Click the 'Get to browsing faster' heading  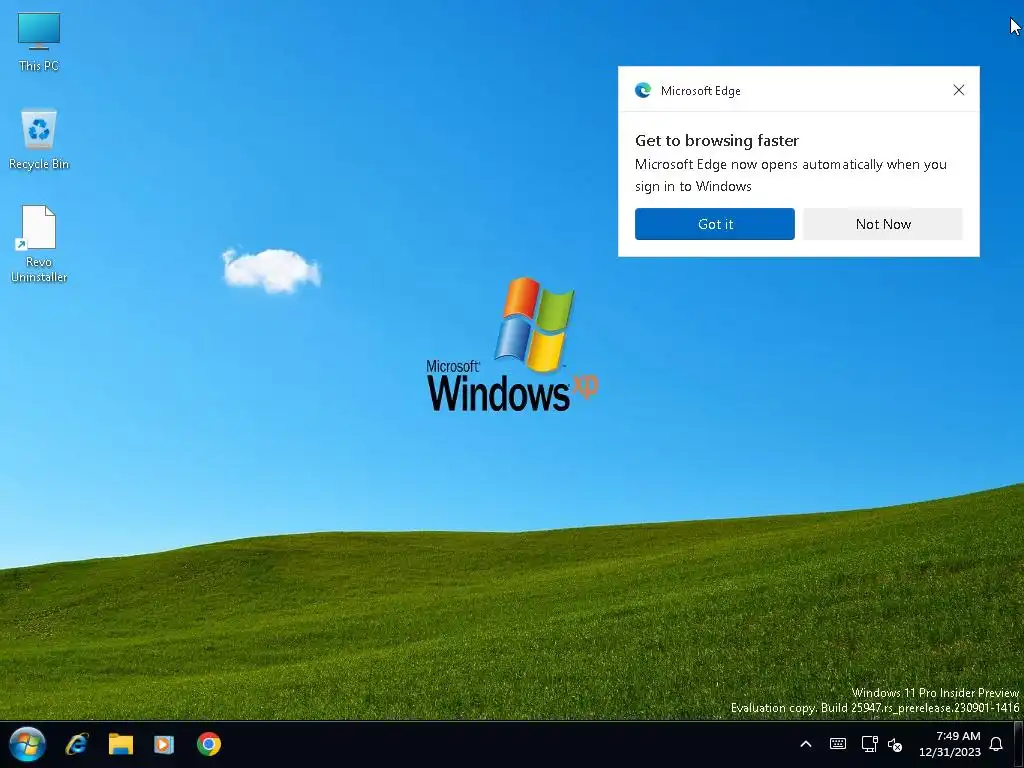(717, 140)
